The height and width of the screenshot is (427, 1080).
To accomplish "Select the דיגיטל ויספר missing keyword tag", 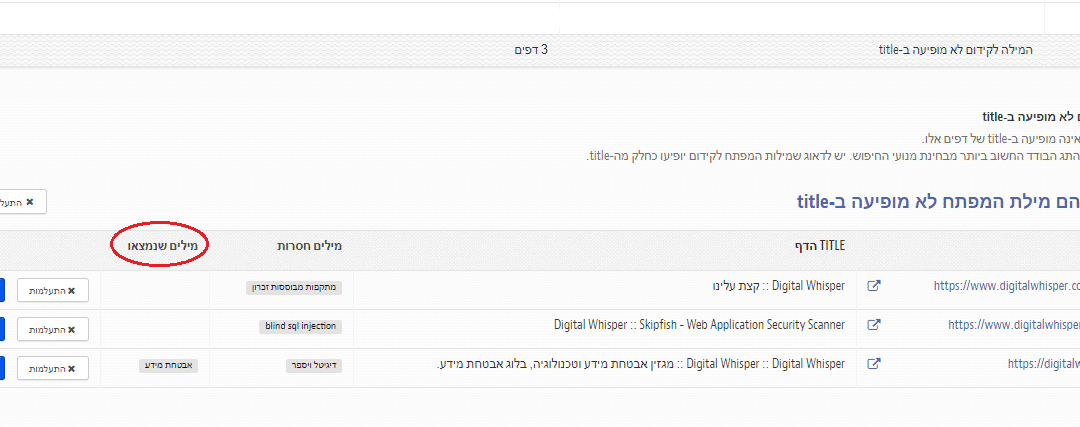I will point(314,366).
